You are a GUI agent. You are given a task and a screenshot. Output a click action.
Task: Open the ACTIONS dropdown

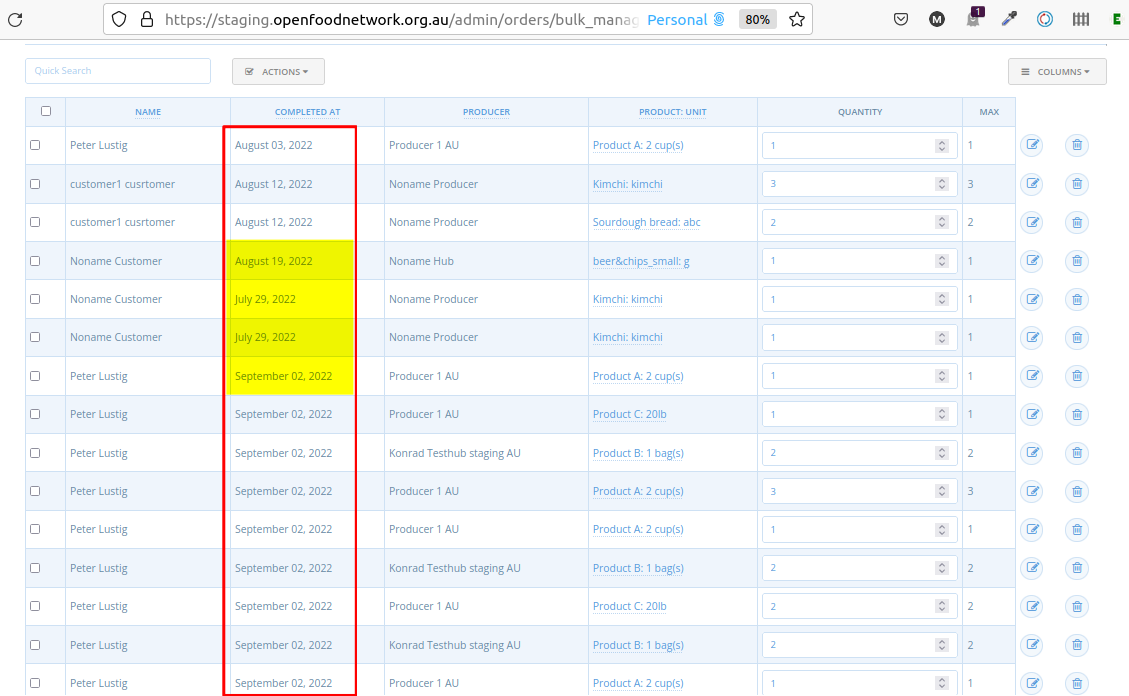point(278,71)
